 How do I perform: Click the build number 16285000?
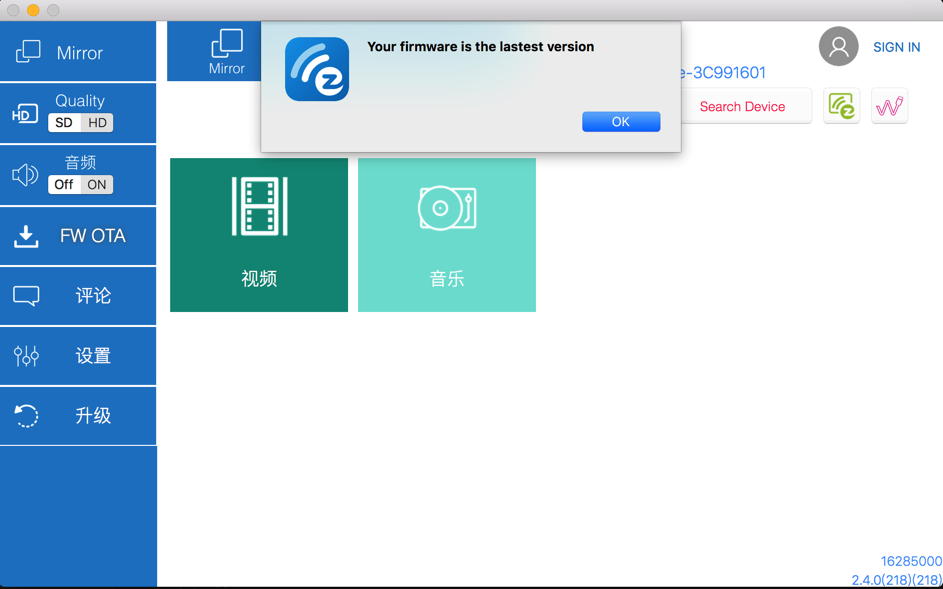point(911,561)
